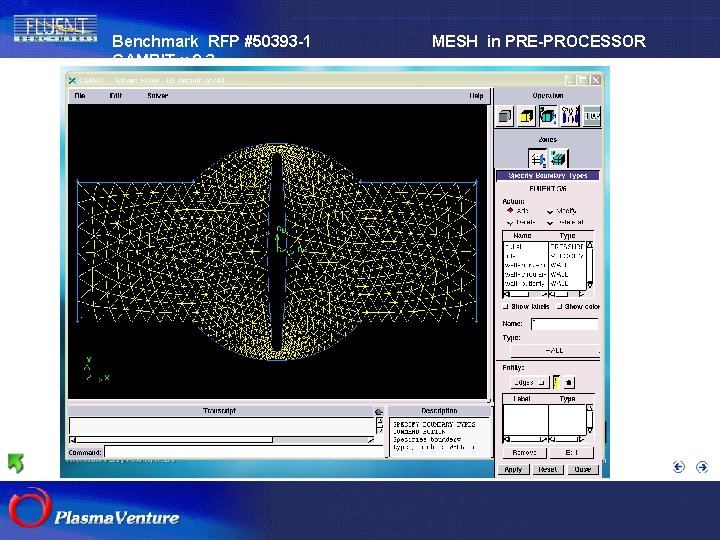Go to previous slide arrow
This screenshot has width=720, height=540.
(x=678, y=466)
